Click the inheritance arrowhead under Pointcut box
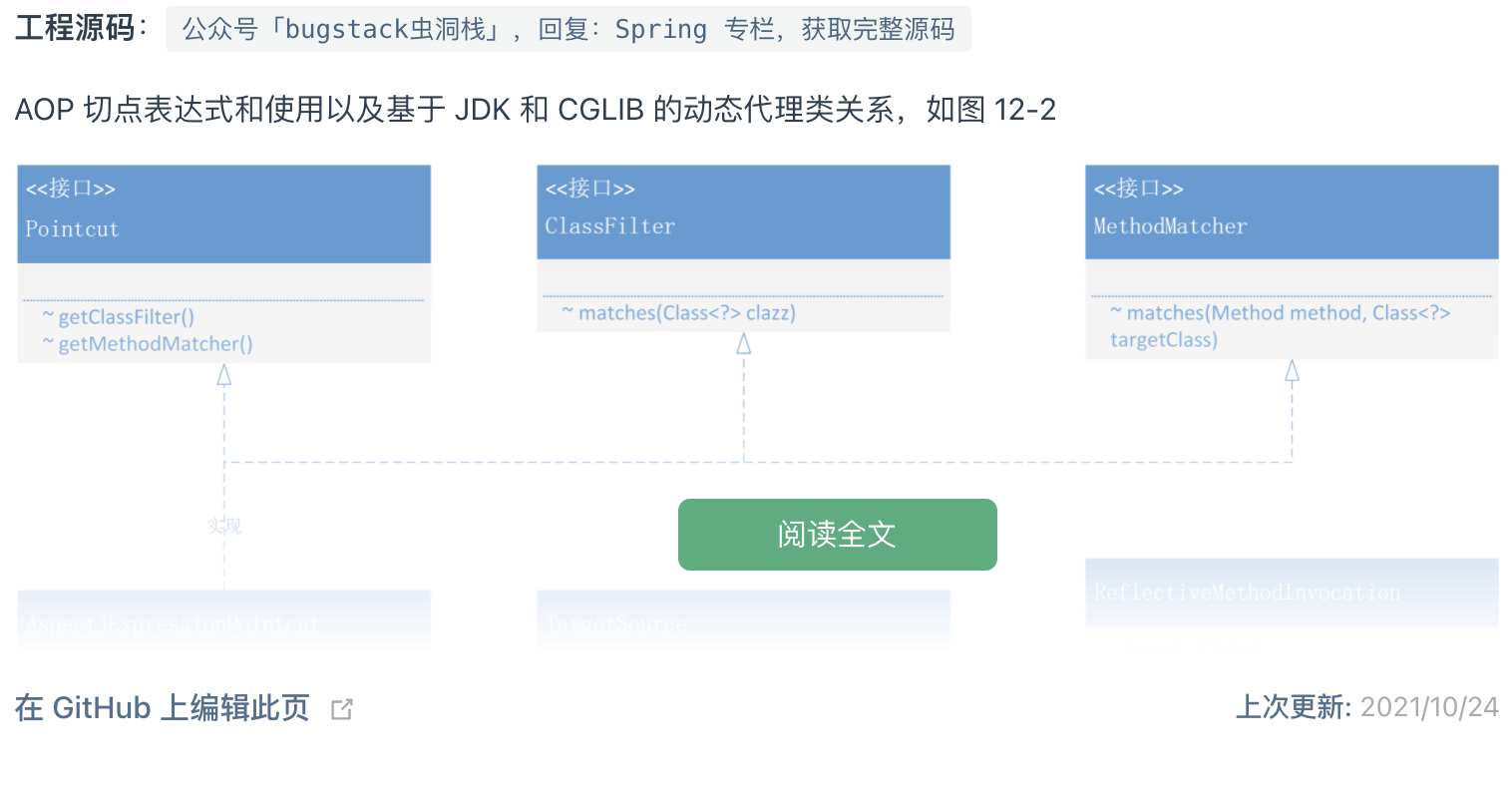Screen dimensions: 1512x788 coord(224,375)
